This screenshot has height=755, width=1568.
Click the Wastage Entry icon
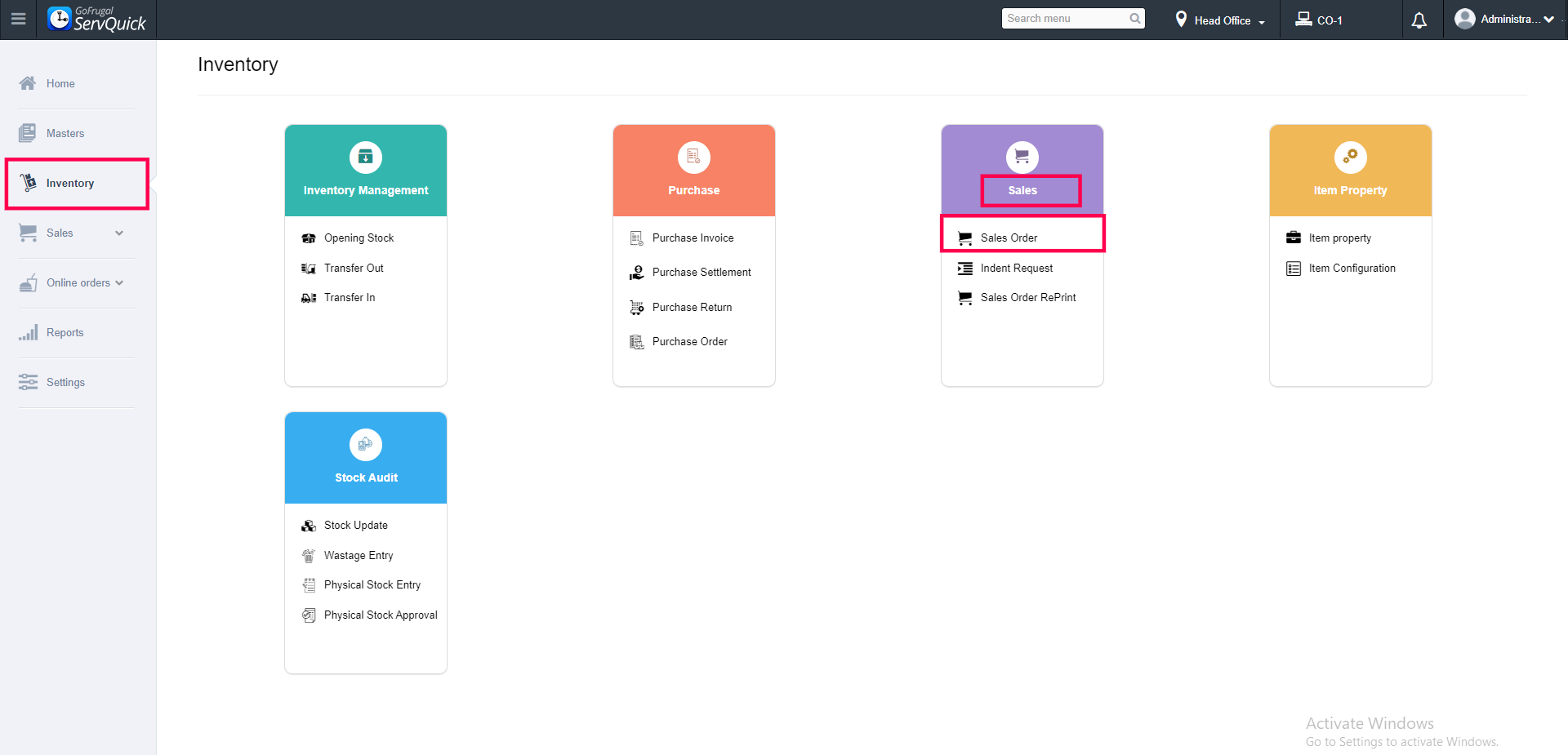[309, 556]
